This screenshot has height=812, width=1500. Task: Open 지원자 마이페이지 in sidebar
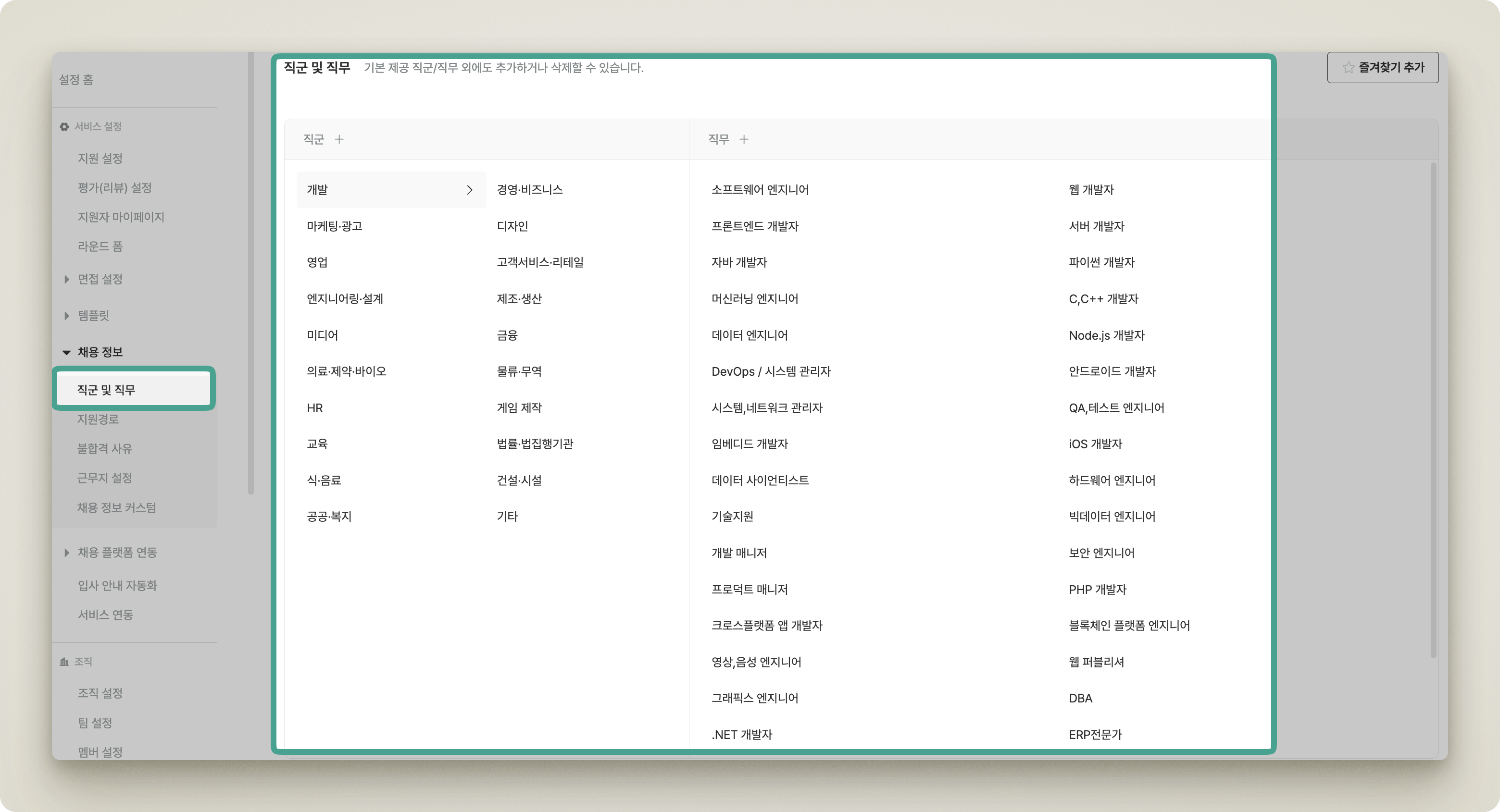pyautogui.click(x=121, y=217)
